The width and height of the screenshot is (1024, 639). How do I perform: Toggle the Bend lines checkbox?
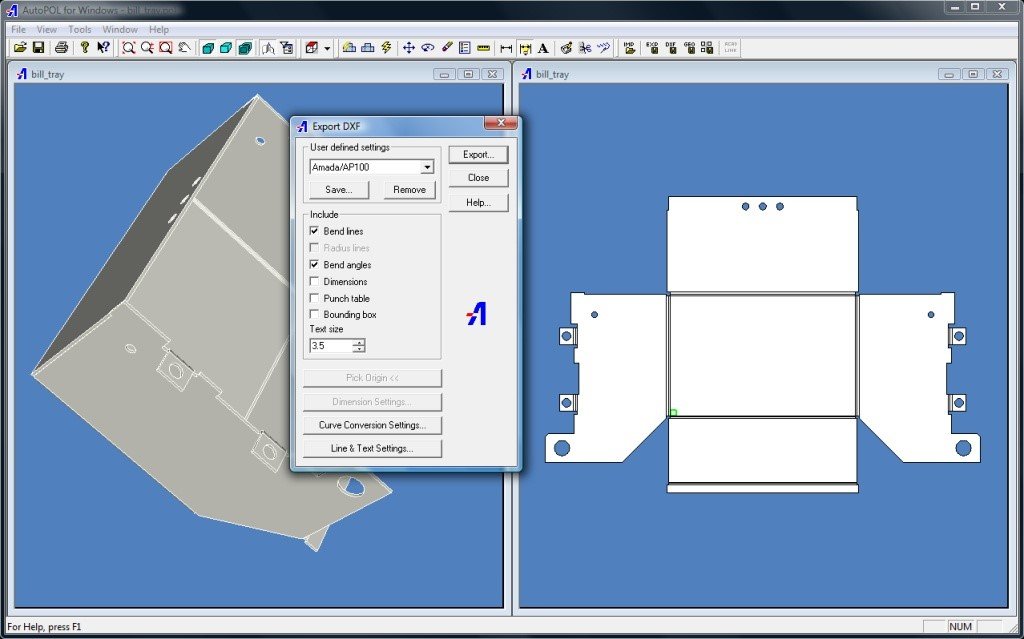pos(314,231)
